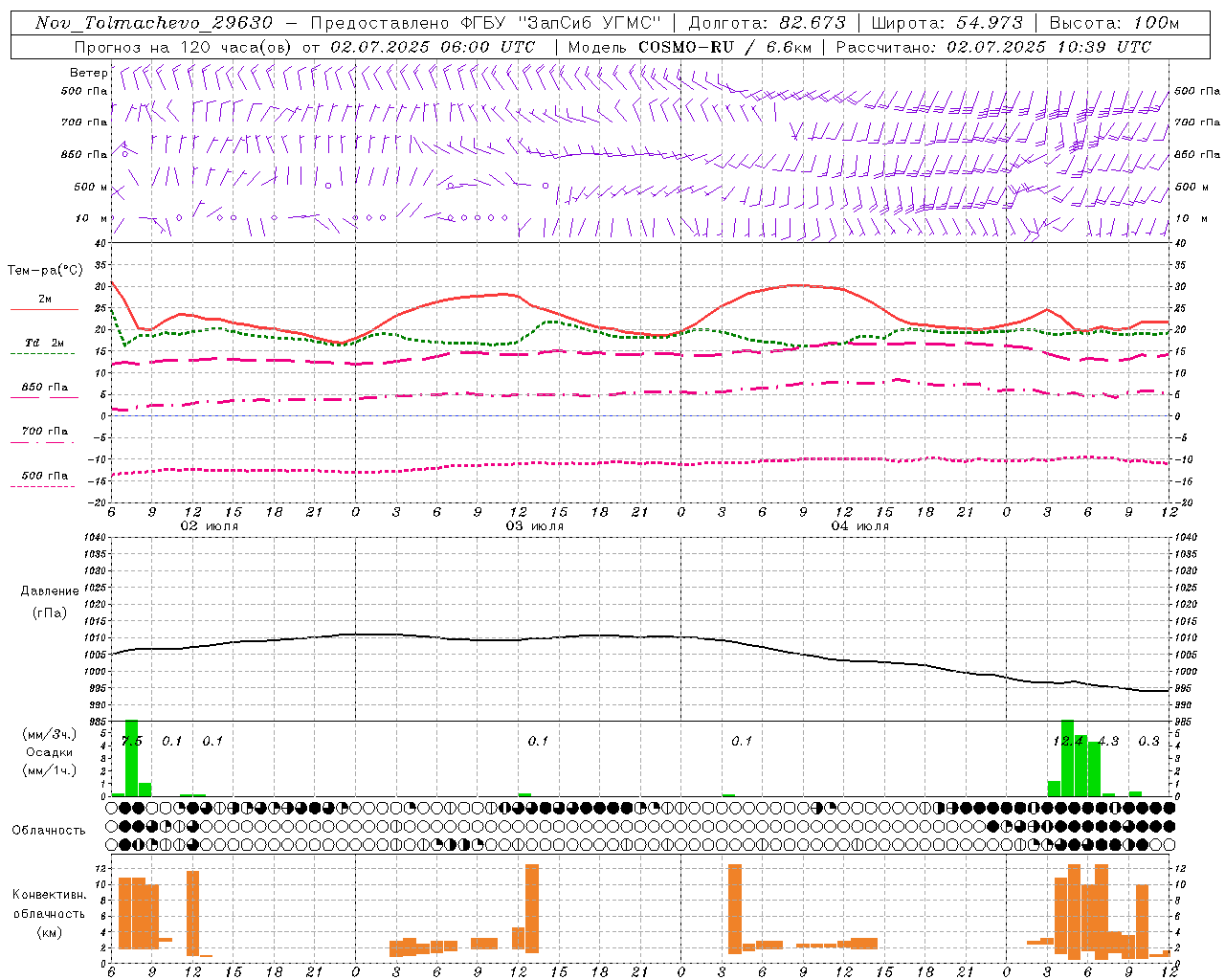Select the 02 июля date label

[210, 526]
